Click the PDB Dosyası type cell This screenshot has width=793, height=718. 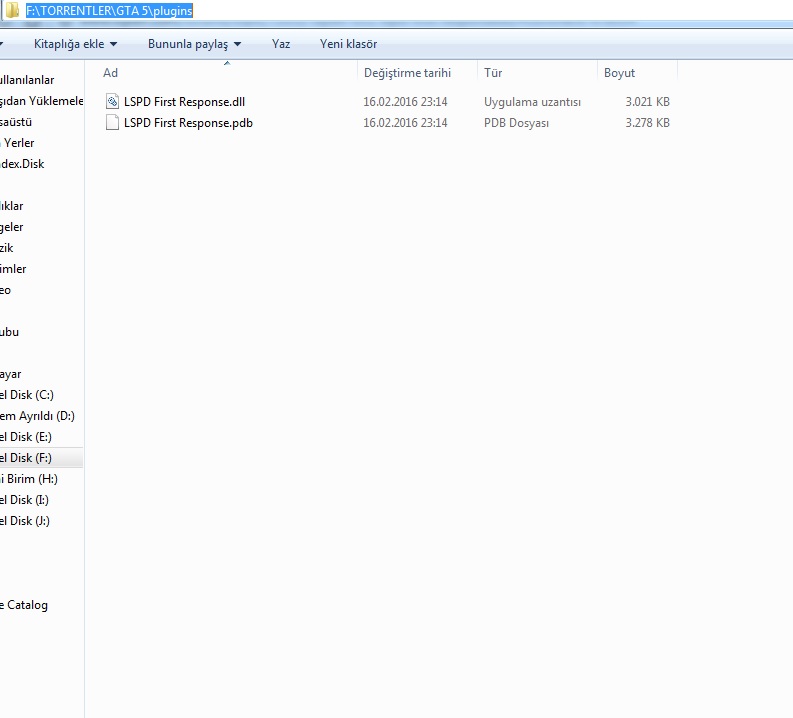tap(516, 123)
